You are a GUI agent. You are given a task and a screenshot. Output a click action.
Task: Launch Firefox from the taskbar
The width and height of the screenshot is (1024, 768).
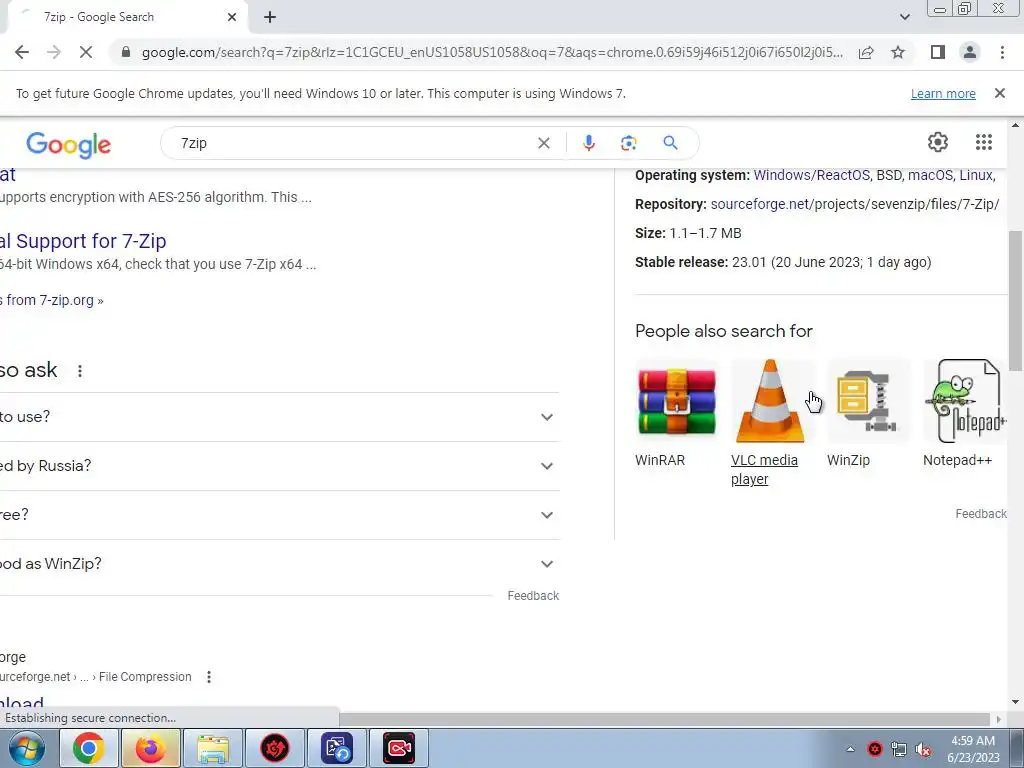click(150, 748)
